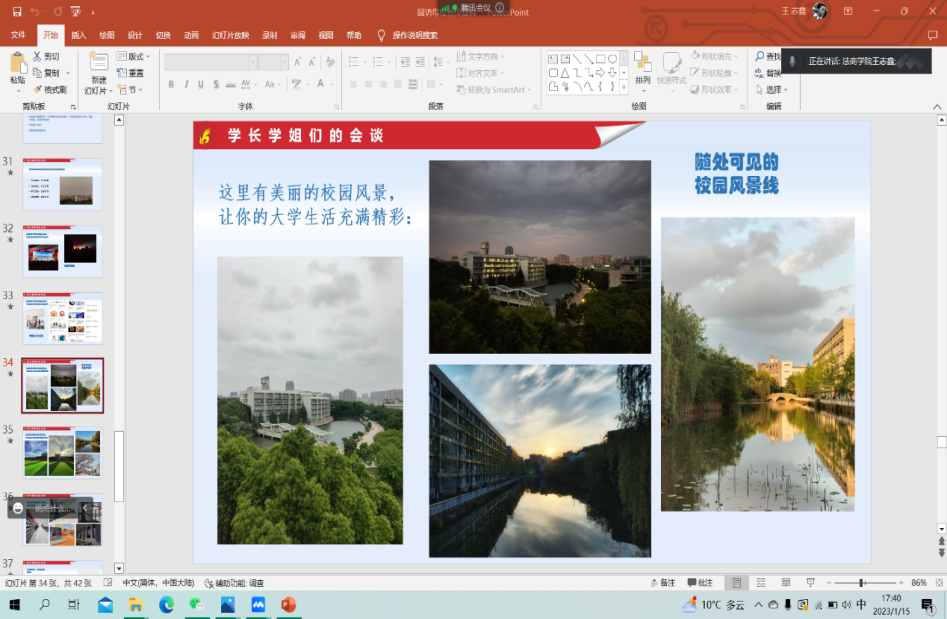Click the Reset (重置) slide button
Image resolution: width=947 pixels, height=619 pixels.
point(131,73)
